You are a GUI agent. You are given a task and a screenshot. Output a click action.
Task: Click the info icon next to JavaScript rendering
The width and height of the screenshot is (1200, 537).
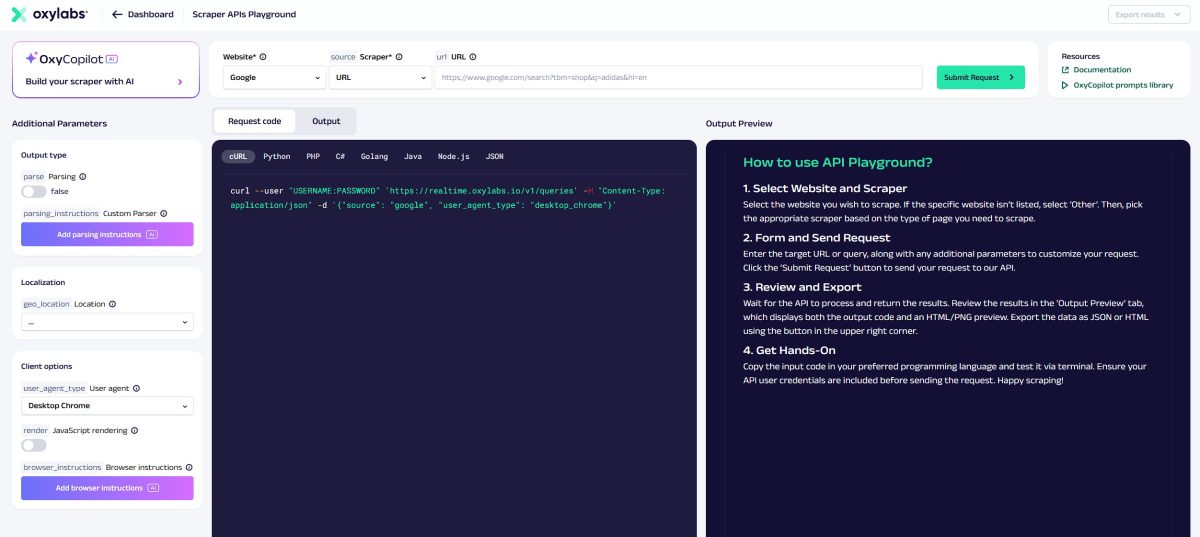135,430
